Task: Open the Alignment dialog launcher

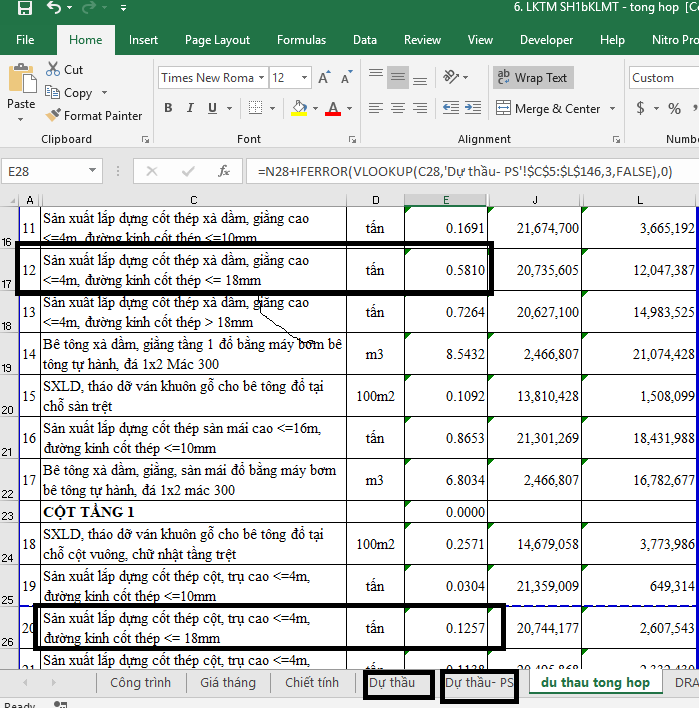Action: click(x=616, y=140)
